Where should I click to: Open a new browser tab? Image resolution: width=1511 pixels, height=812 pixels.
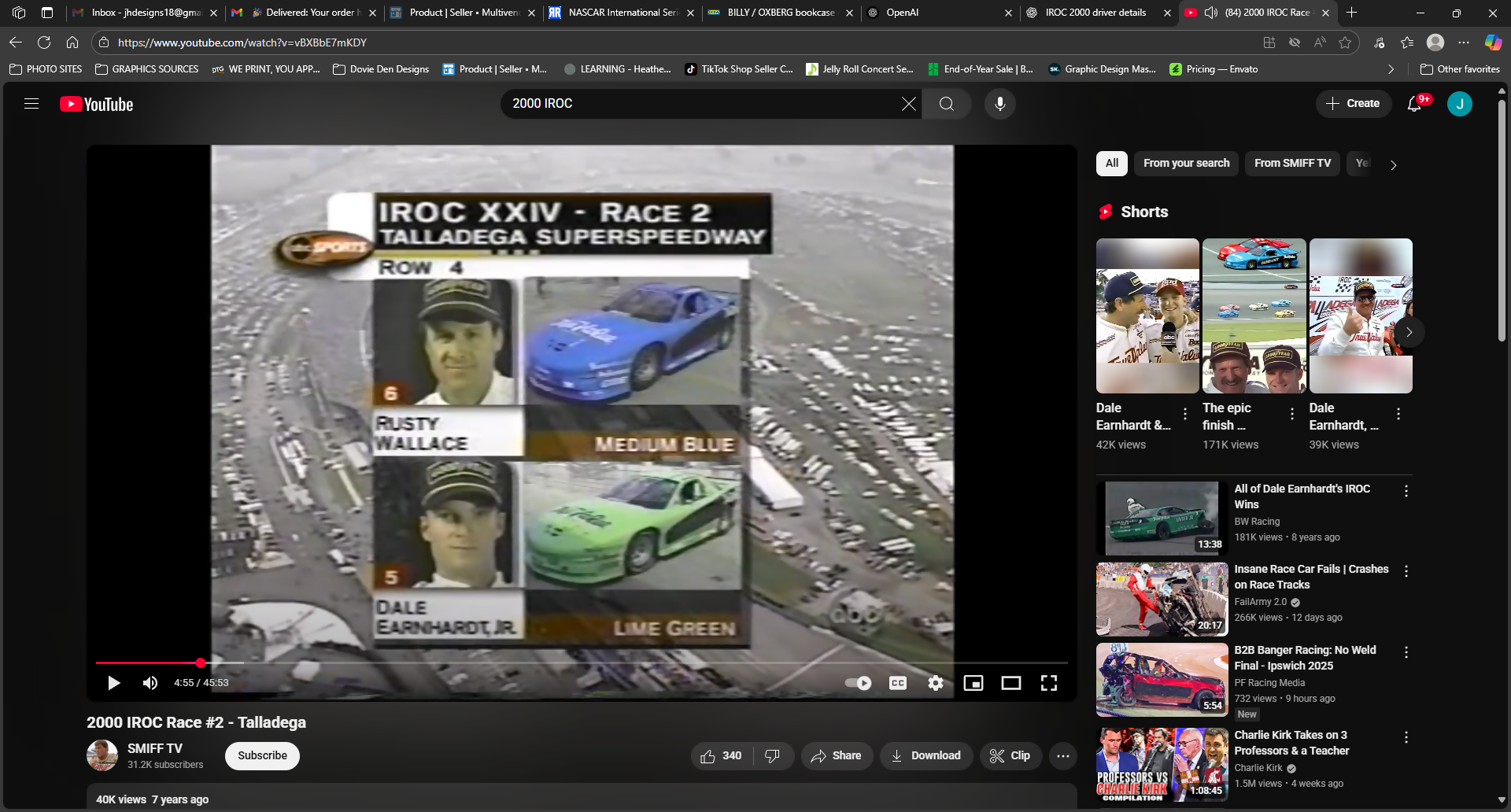pos(1351,13)
